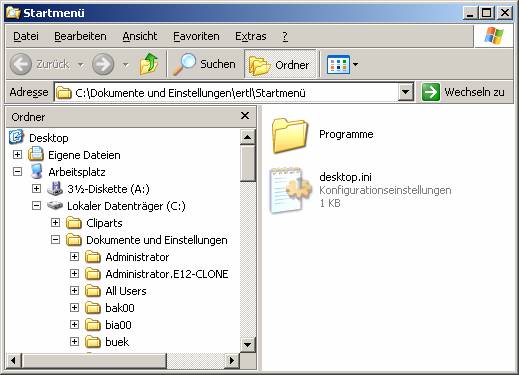Click the folder tree scroll down arrow
This screenshot has height=375, width=519.
tap(248, 344)
